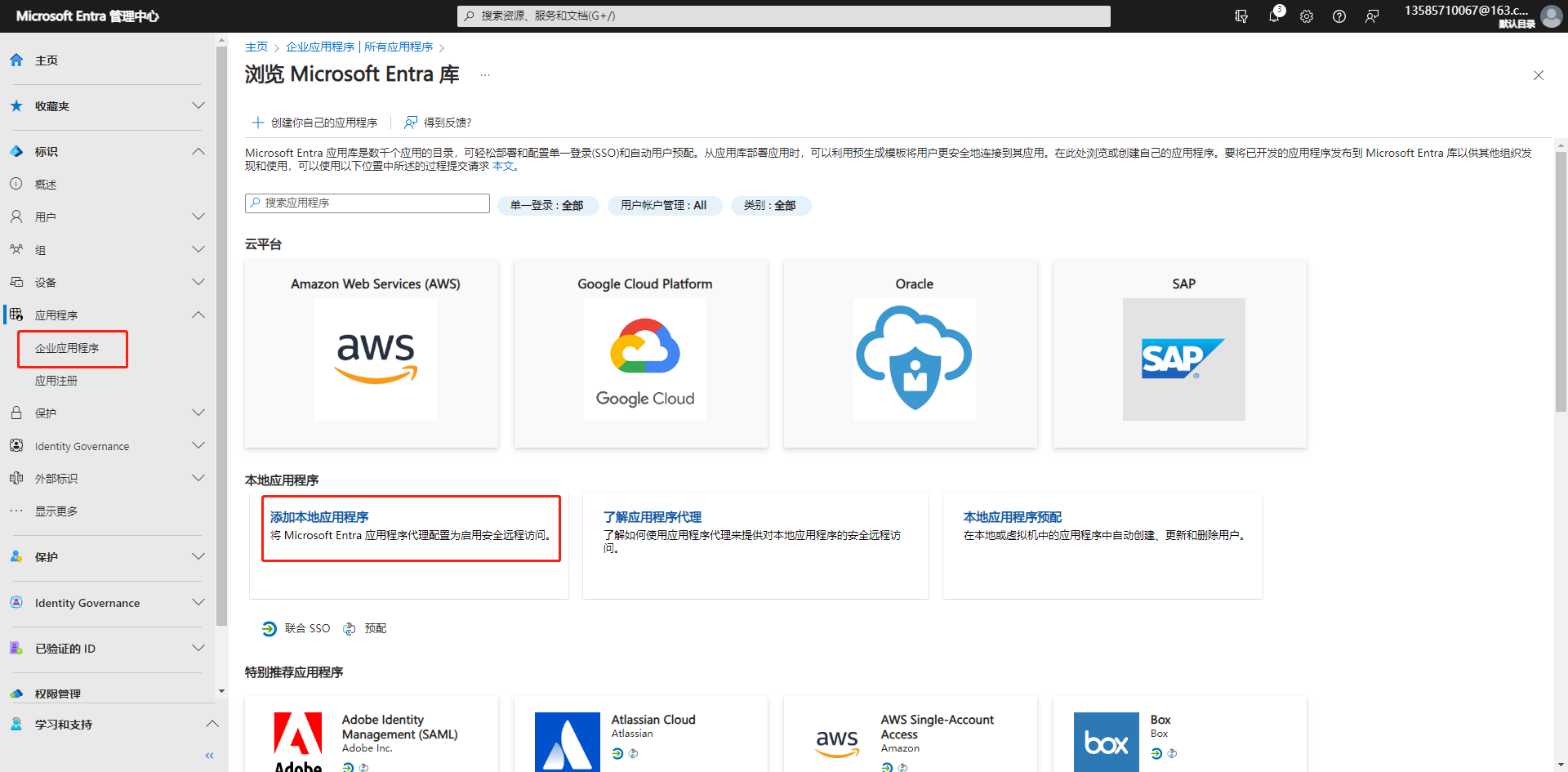Open the 单一登录: 全部 filter dropdown
The width and height of the screenshot is (1568, 772).
547,205
